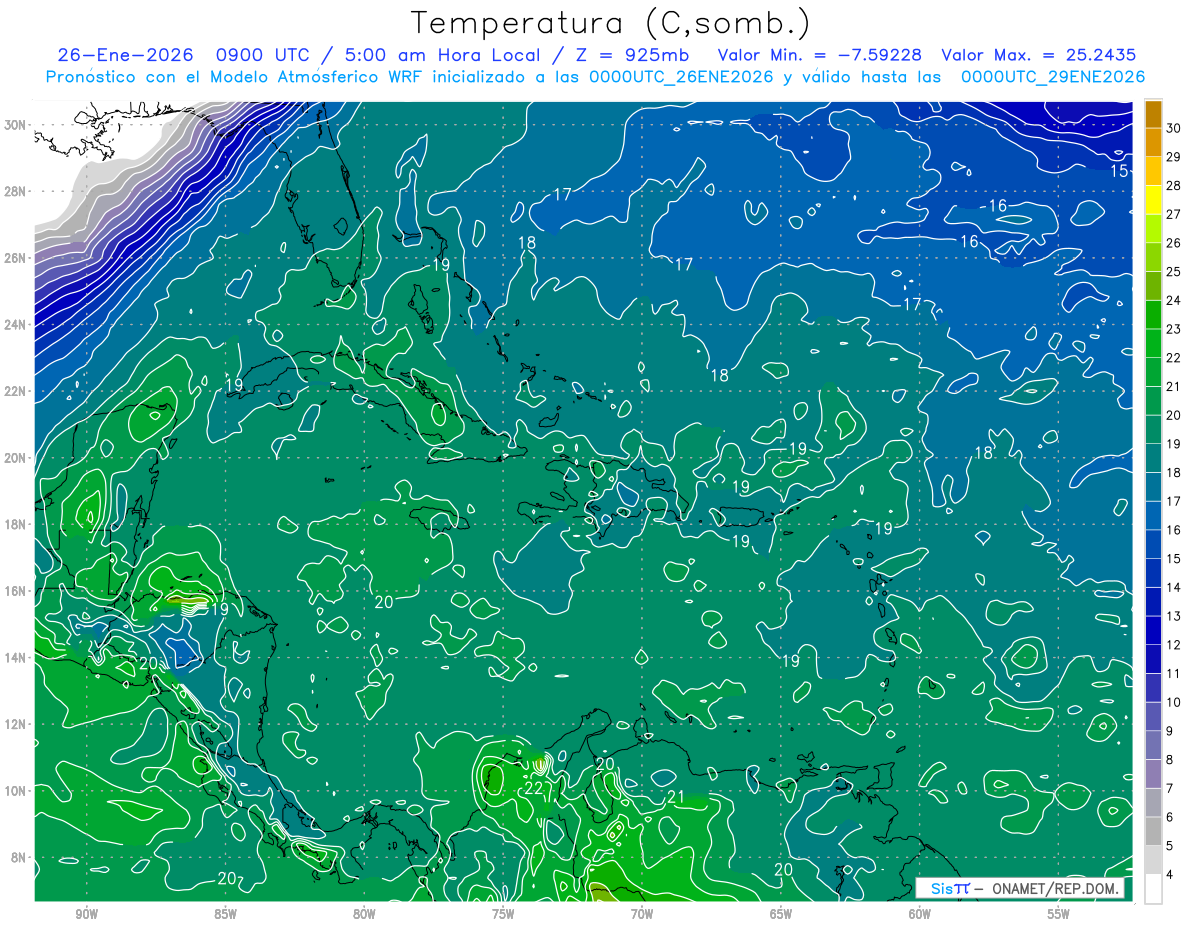This screenshot has height=927, width=1200.
Task: Click the 21 contour label on the map
Action: point(675,797)
